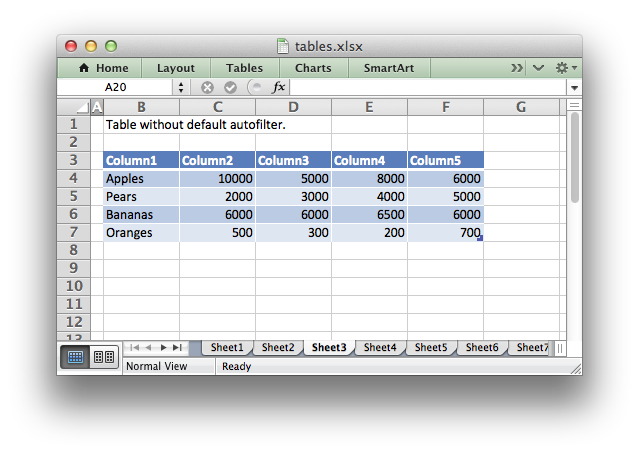Select column G header
Image resolution: width=639 pixels, height=454 pixels.
(521, 107)
